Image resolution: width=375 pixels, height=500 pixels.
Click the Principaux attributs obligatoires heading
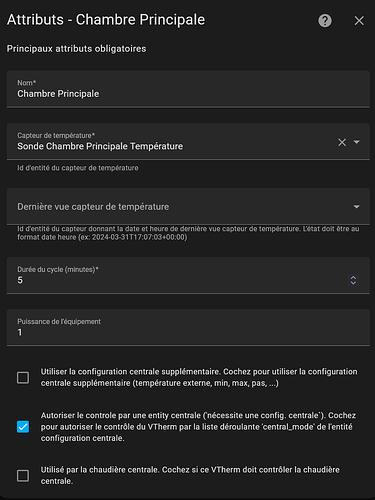tap(76, 49)
